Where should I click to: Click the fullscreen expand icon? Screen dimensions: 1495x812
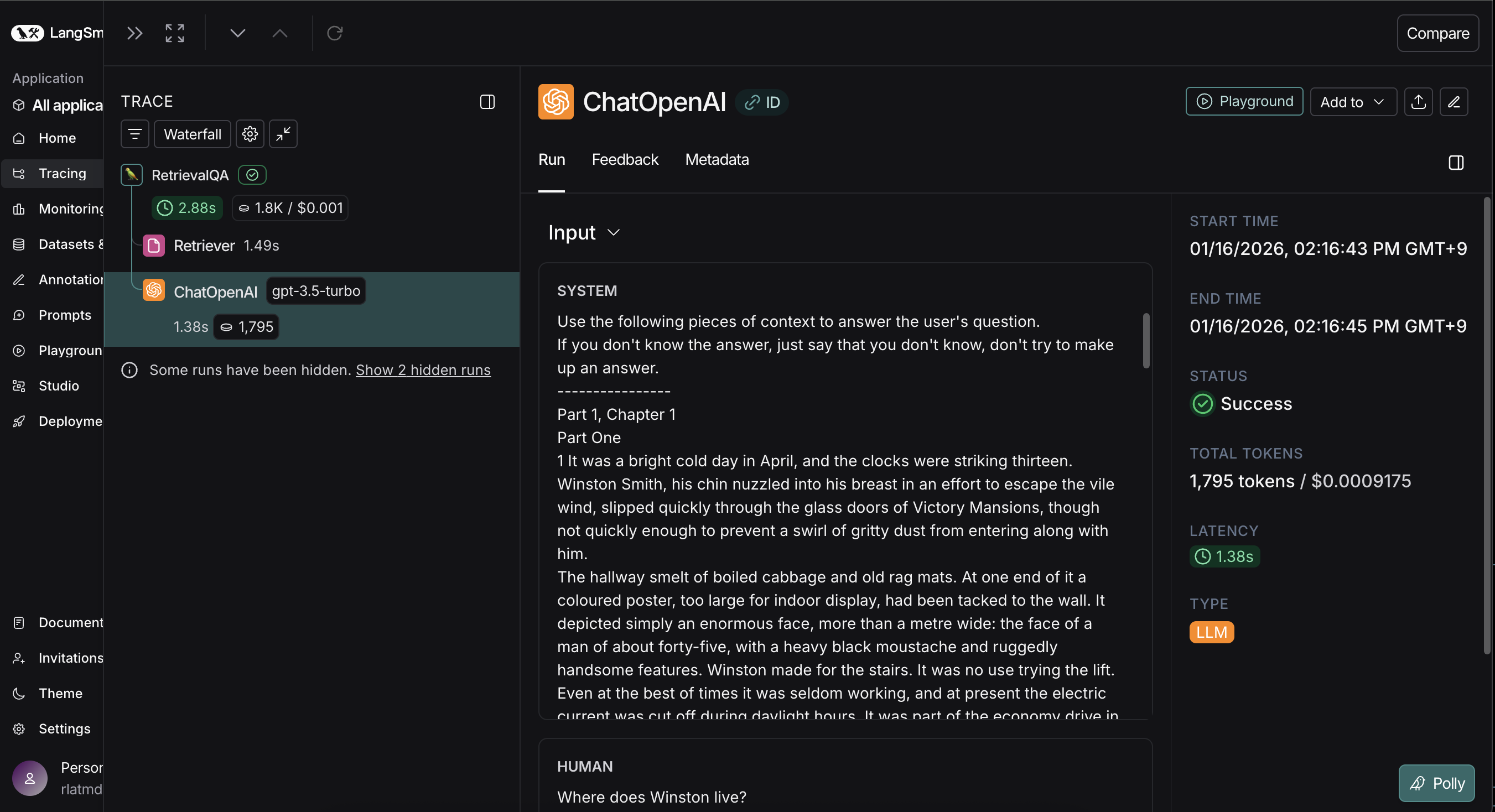pyautogui.click(x=175, y=33)
